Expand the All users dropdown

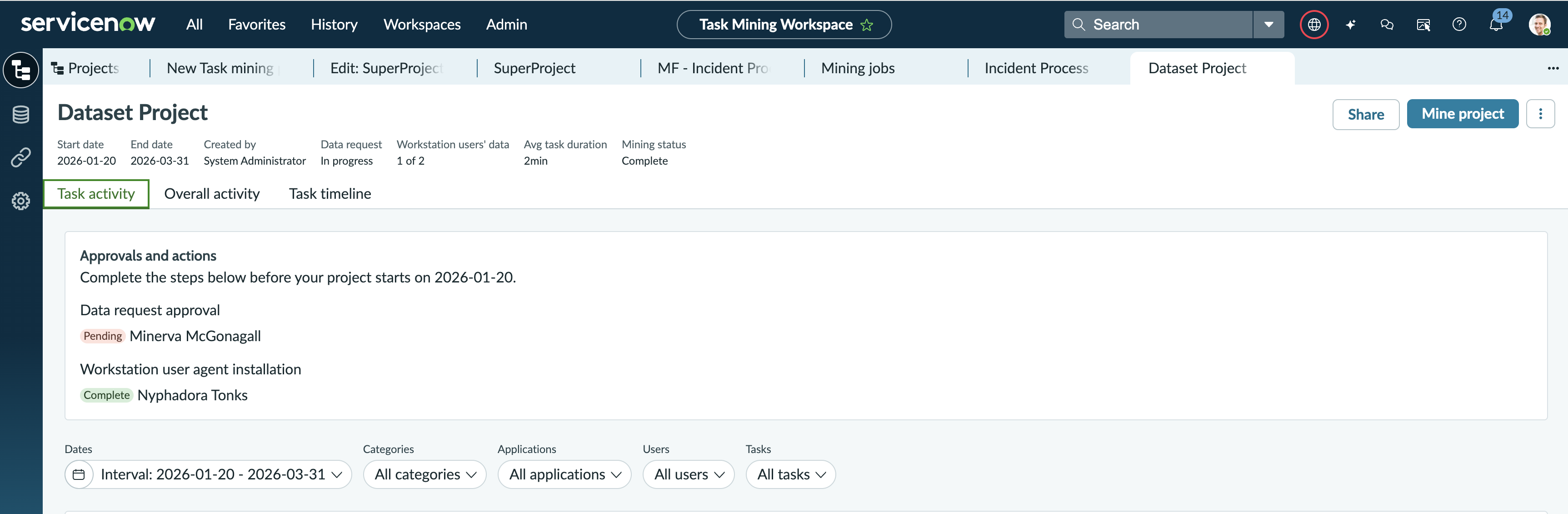pyautogui.click(x=689, y=474)
